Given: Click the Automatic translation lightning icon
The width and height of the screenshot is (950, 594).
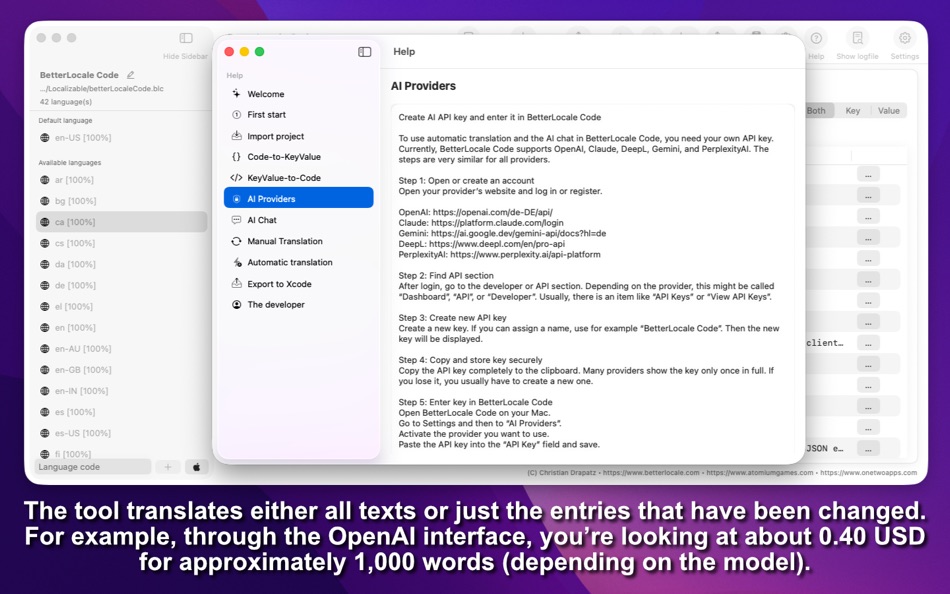Looking at the screenshot, I should [238, 262].
